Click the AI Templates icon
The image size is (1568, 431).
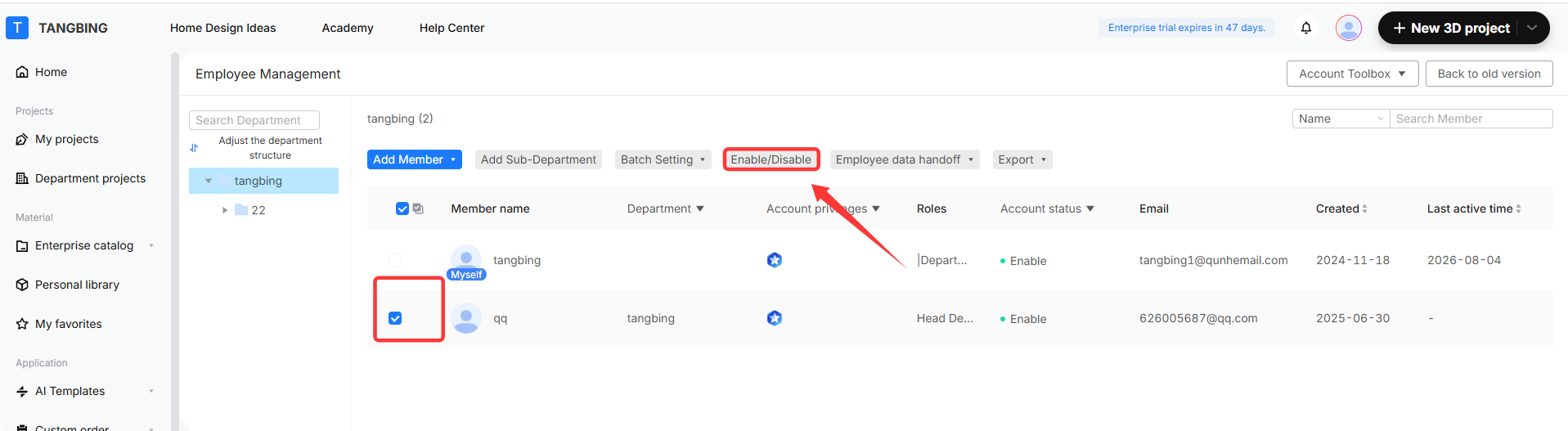pos(22,391)
